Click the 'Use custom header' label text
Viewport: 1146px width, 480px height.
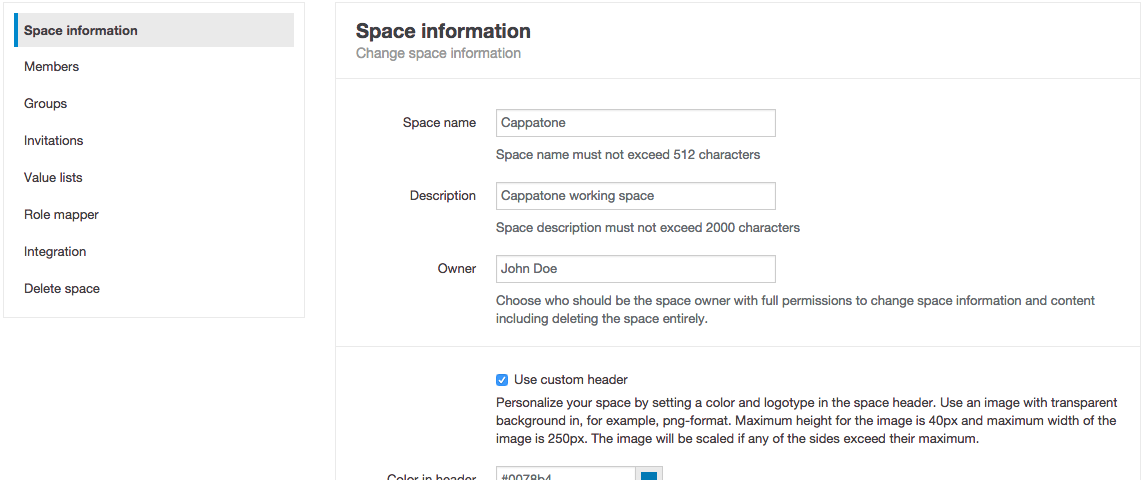pyautogui.click(x=571, y=380)
